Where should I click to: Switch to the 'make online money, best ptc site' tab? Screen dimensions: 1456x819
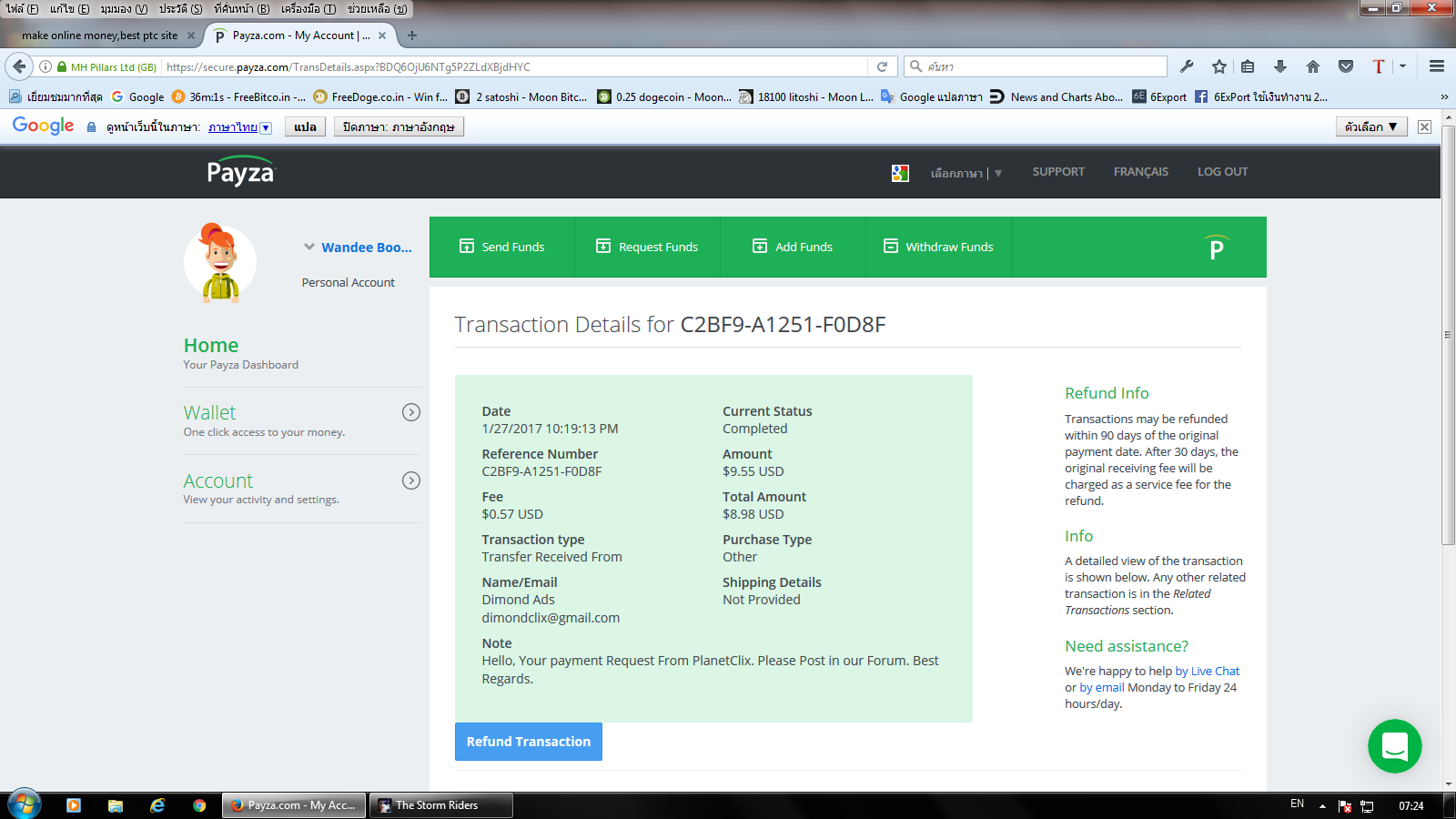point(99,35)
